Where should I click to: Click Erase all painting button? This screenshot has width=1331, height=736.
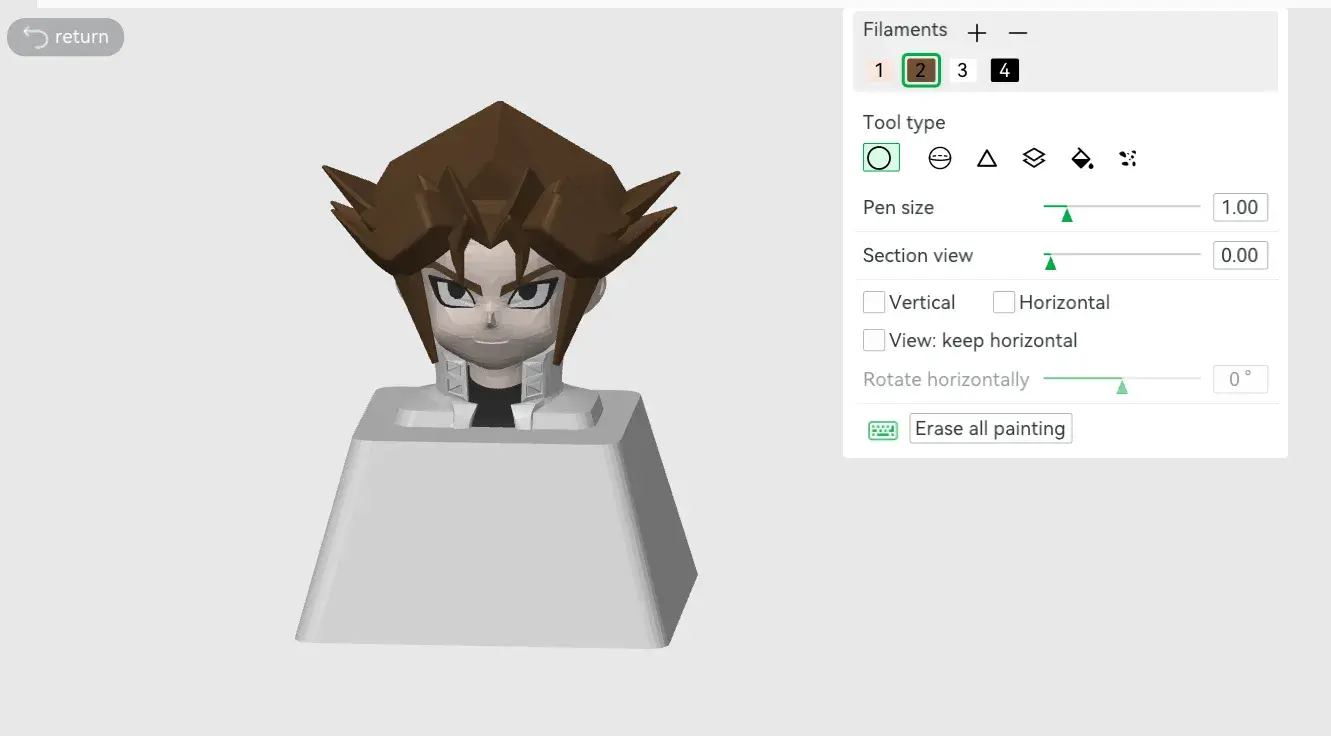coord(990,429)
